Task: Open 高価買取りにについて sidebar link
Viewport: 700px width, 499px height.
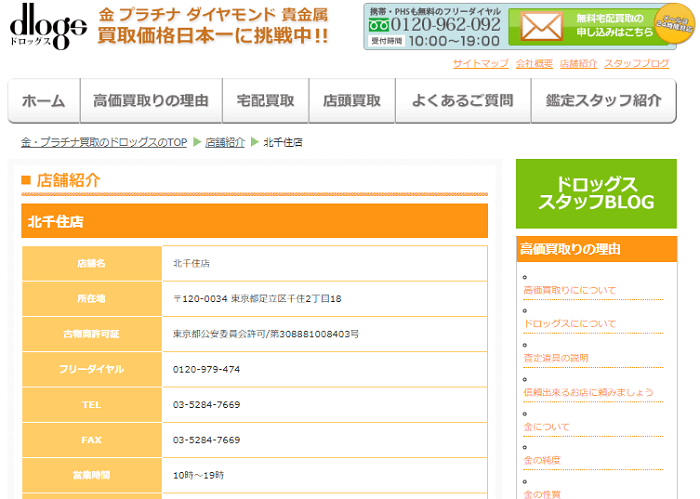Action: tap(570, 291)
